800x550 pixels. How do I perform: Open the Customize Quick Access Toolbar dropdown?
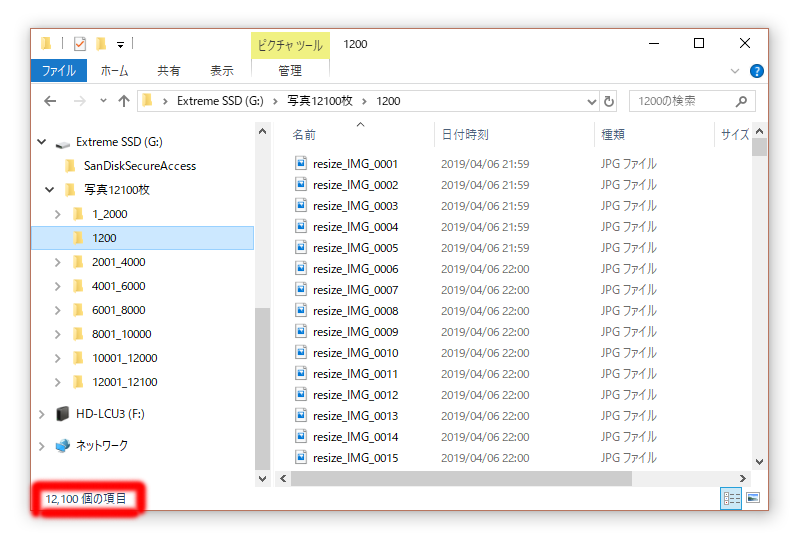pos(120,45)
